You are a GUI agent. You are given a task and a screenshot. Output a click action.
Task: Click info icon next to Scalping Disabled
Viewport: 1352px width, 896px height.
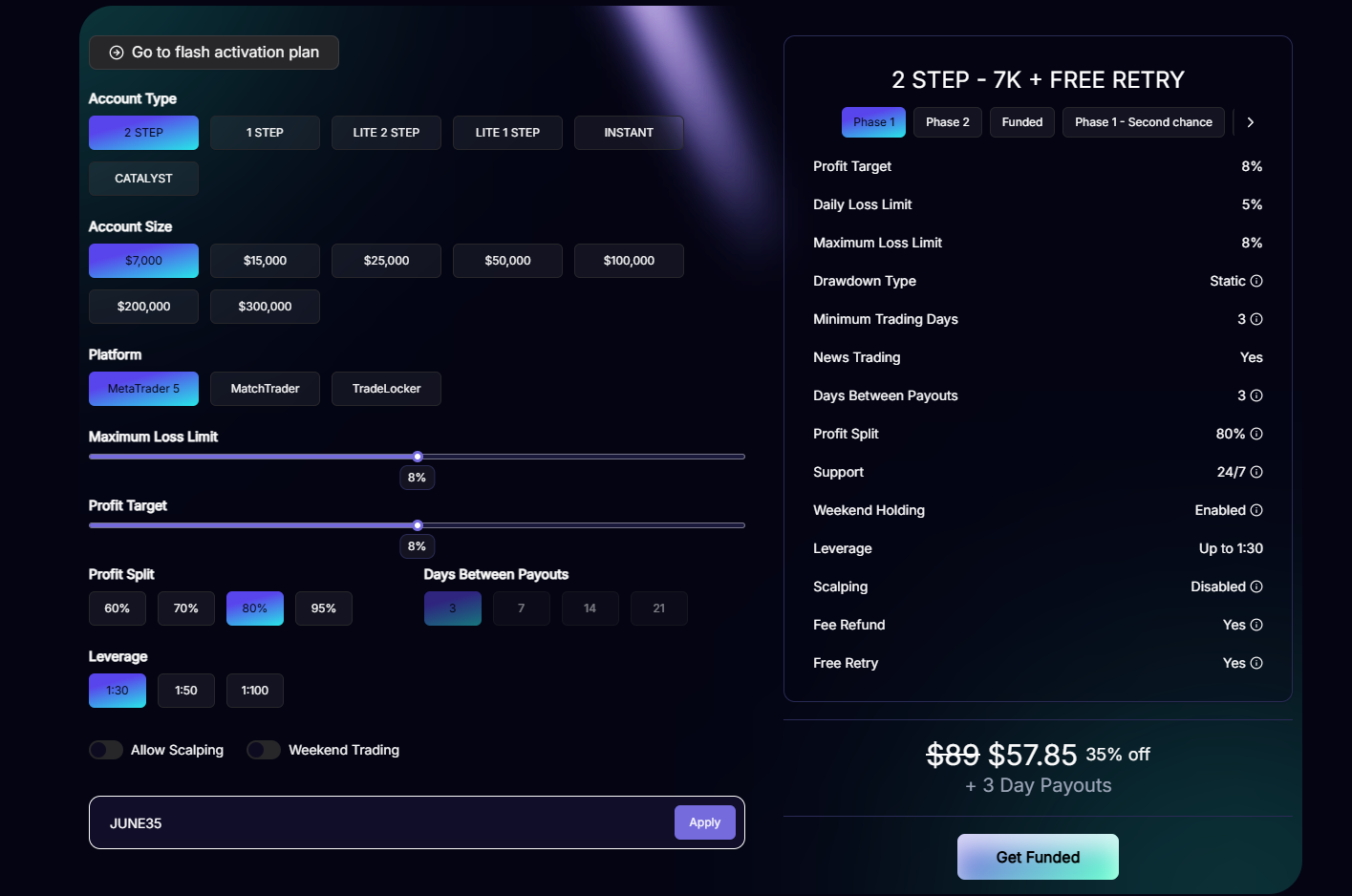click(1256, 587)
